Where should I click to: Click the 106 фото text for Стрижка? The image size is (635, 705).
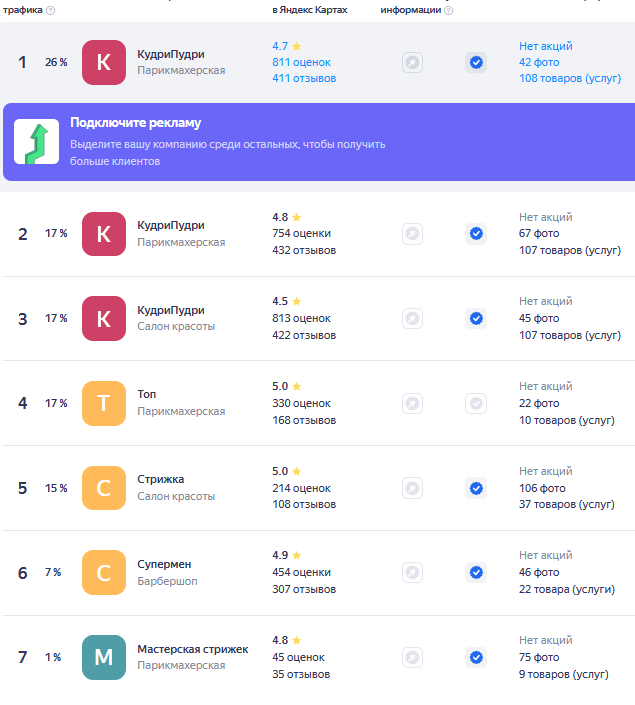(x=542, y=488)
